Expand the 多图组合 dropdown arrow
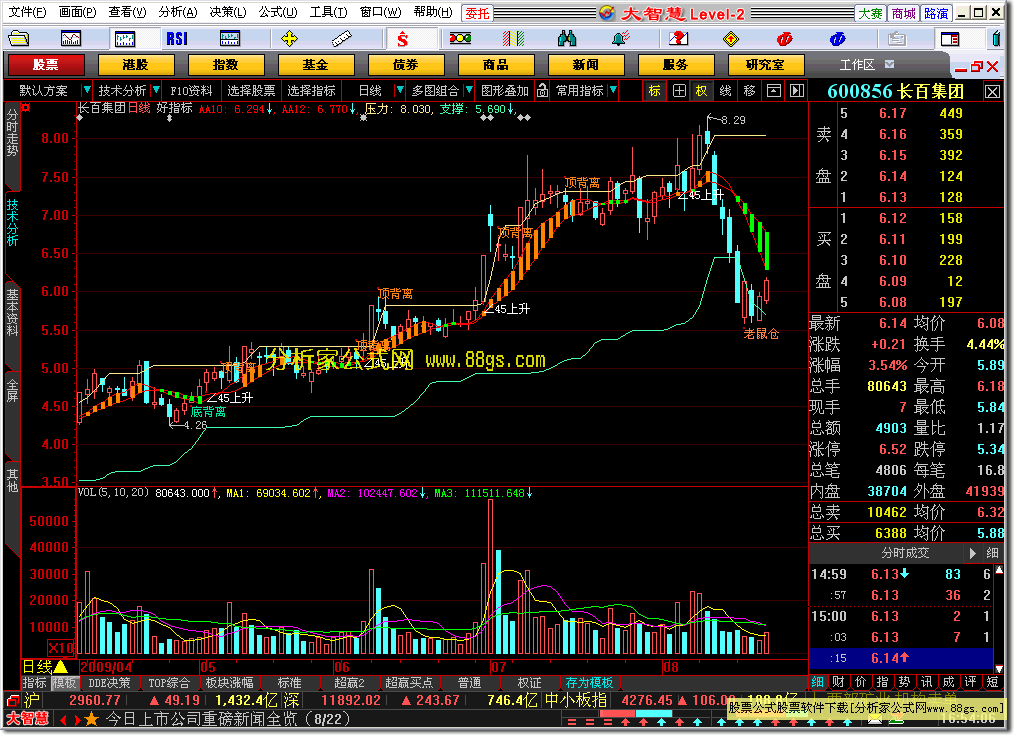The width and height of the screenshot is (1017, 737). coord(469,90)
